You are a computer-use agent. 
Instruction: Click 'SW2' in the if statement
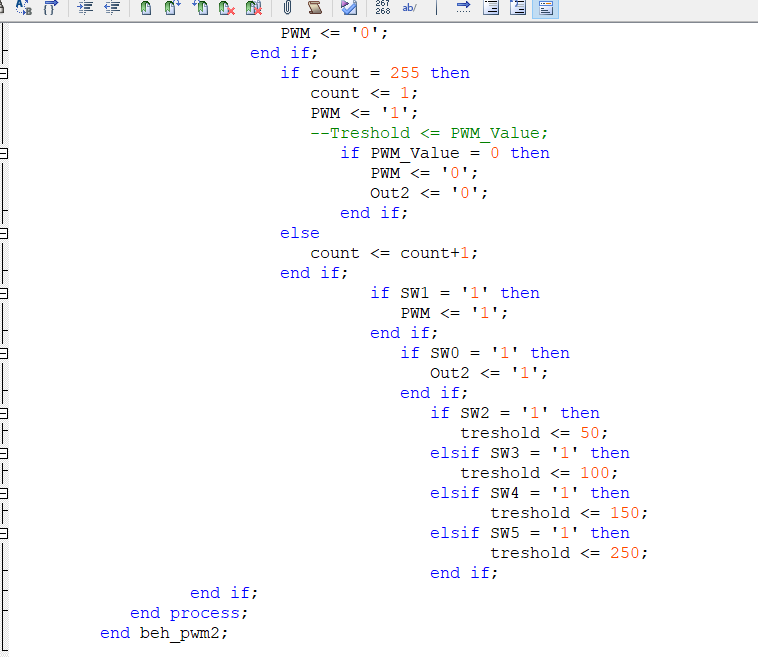pos(474,413)
